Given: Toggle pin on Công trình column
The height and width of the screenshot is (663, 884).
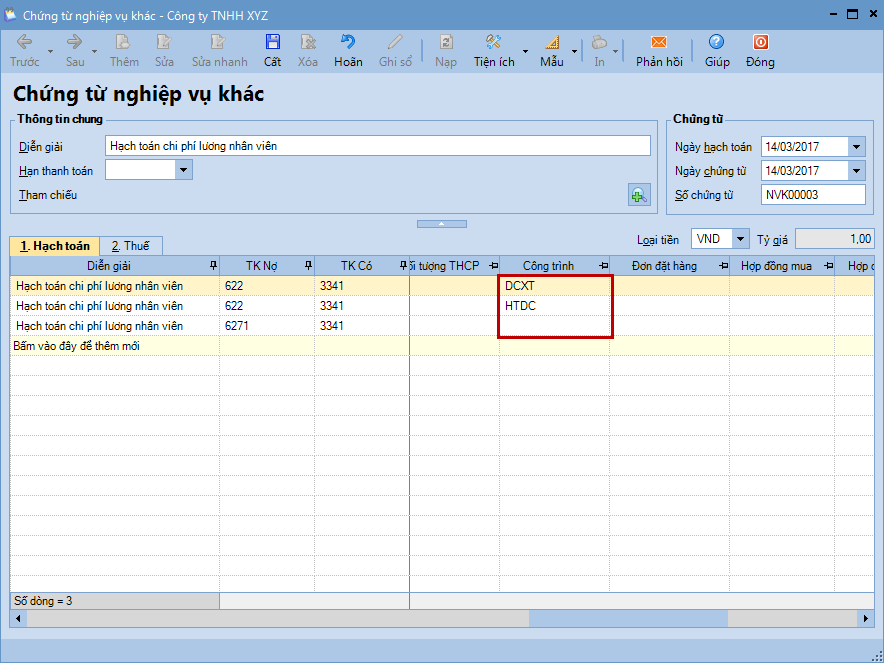Looking at the screenshot, I should coord(603,265).
